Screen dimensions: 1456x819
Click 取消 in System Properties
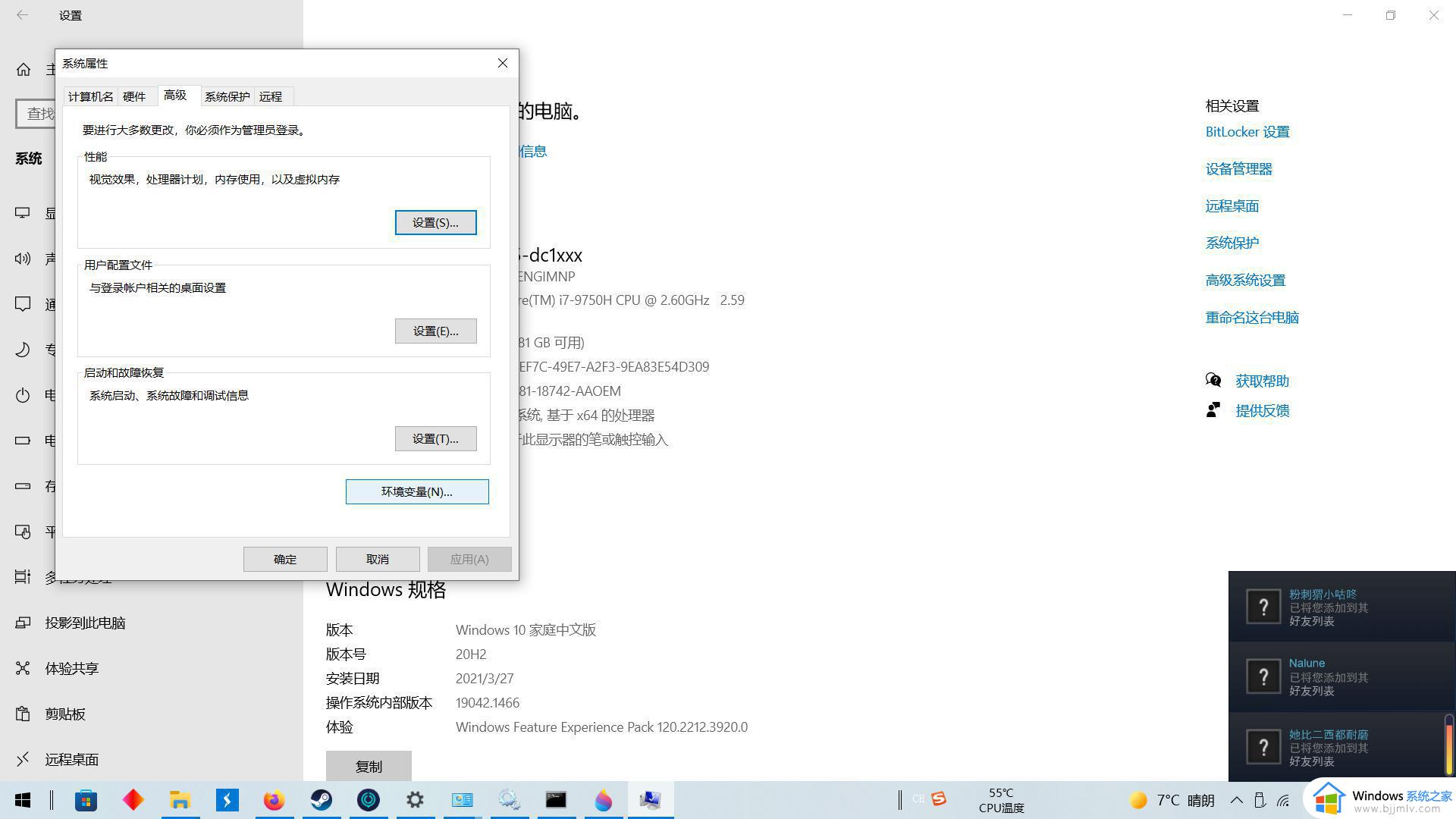point(378,559)
